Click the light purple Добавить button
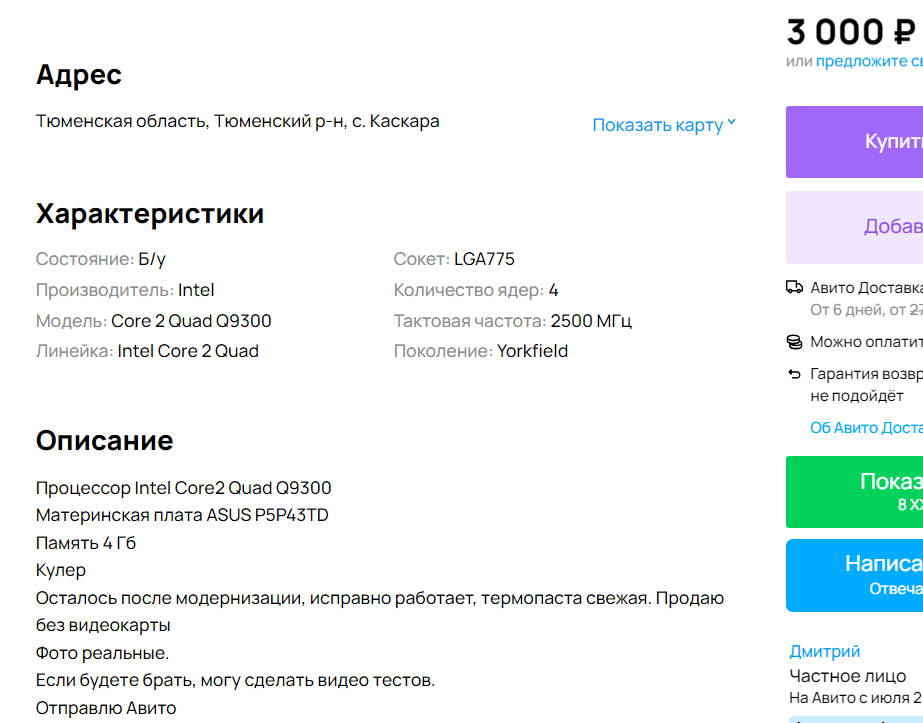 [x=855, y=227]
